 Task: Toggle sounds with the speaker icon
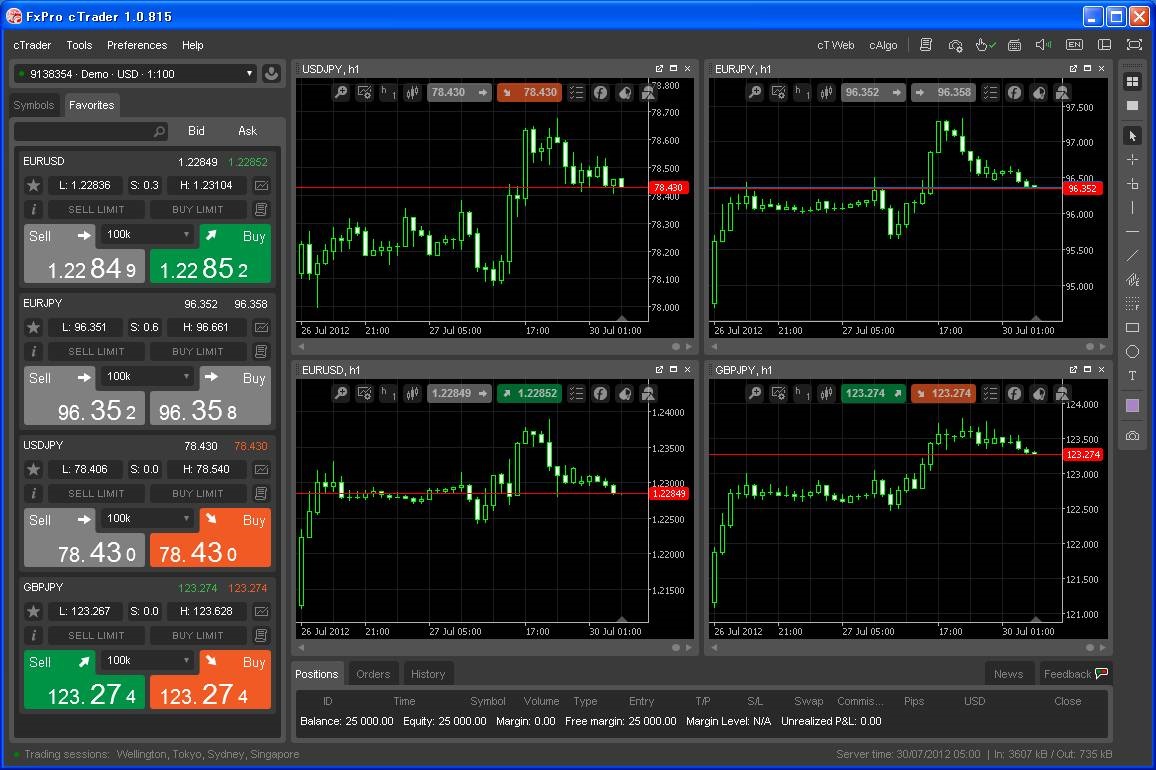[1044, 45]
